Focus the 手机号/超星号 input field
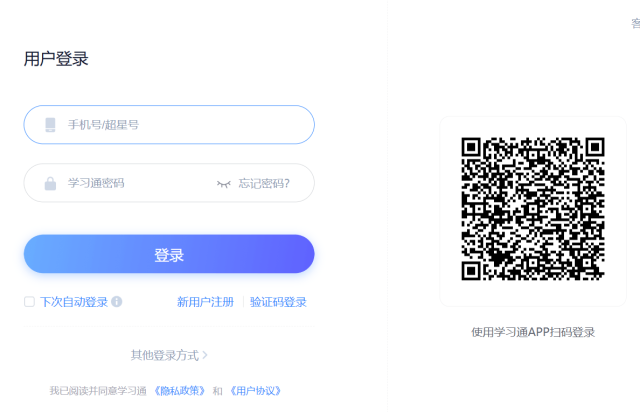The image size is (640, 412). click(x=169, y=125)
